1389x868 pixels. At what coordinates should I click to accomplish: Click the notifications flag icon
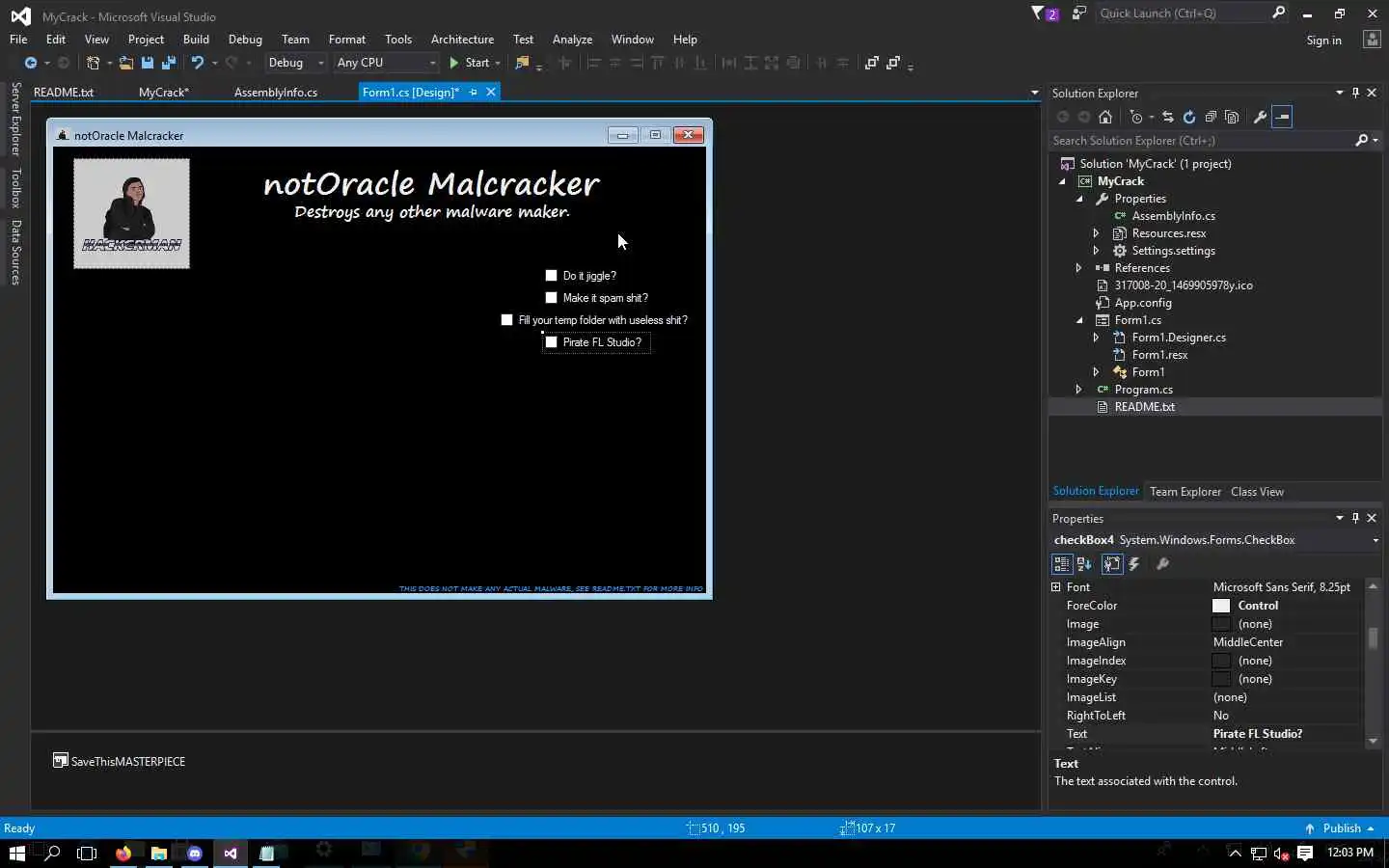click(x=1044, y=14)
